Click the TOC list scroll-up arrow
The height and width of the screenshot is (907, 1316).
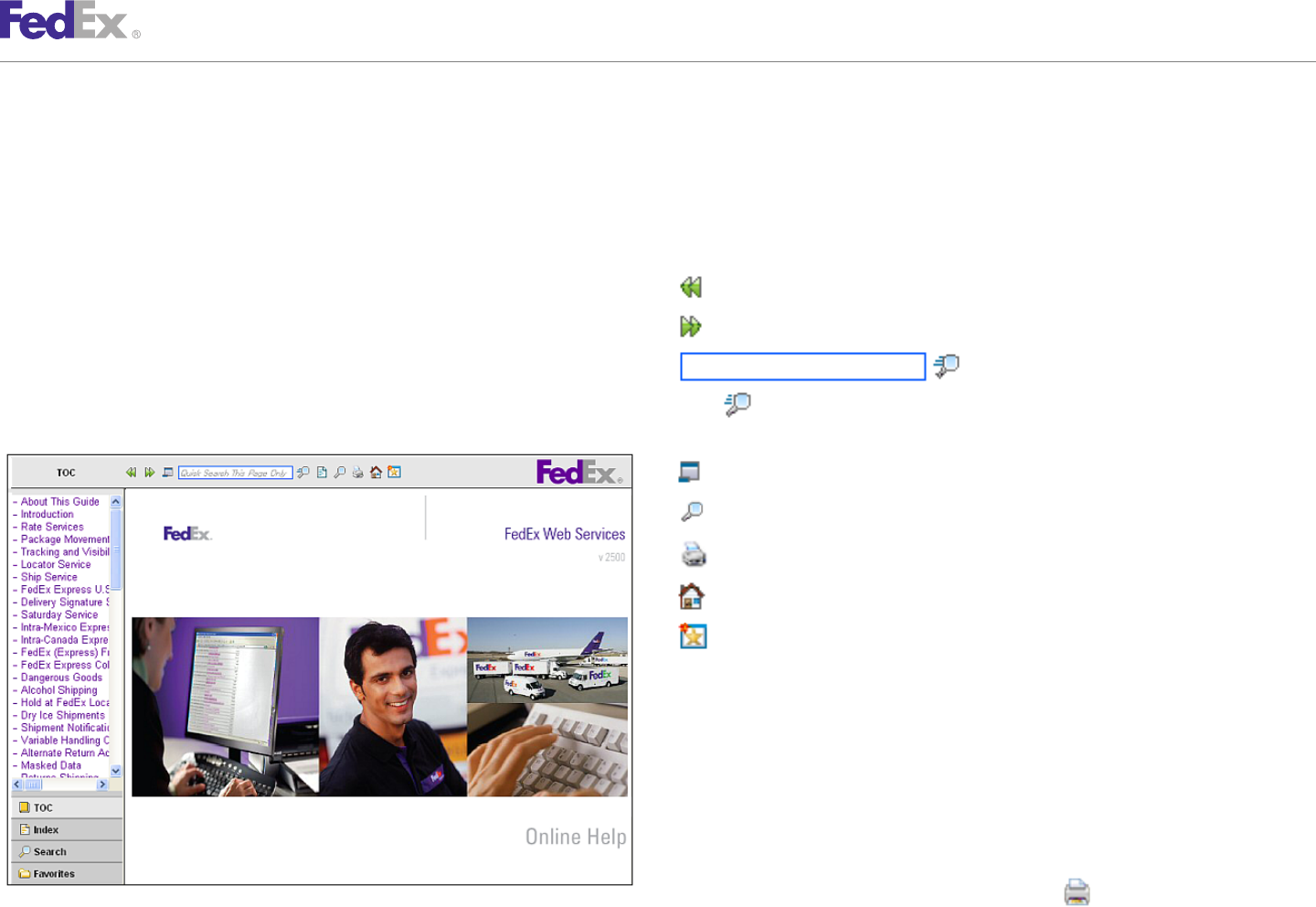tap(116, 502)
